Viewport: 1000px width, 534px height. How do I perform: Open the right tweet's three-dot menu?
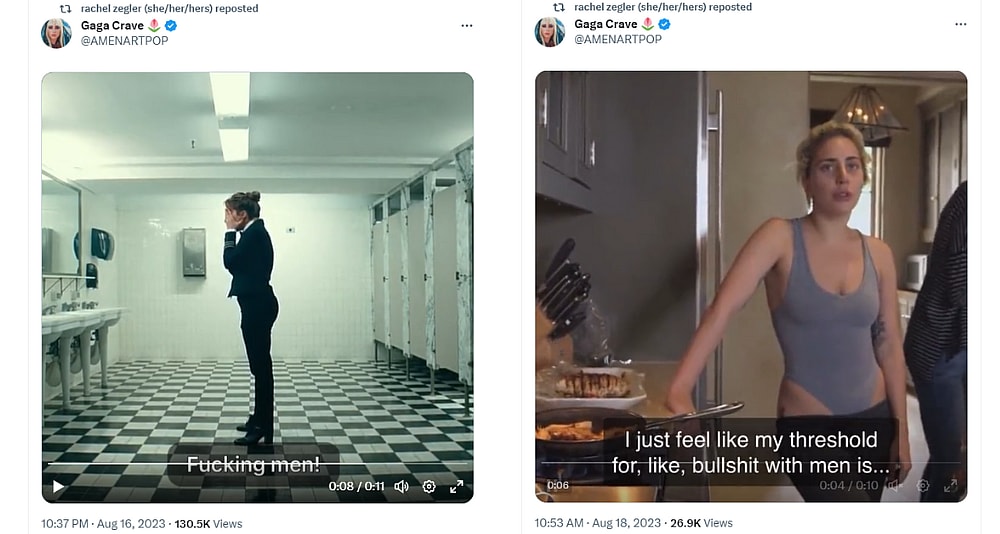click(x=960, y=25)
